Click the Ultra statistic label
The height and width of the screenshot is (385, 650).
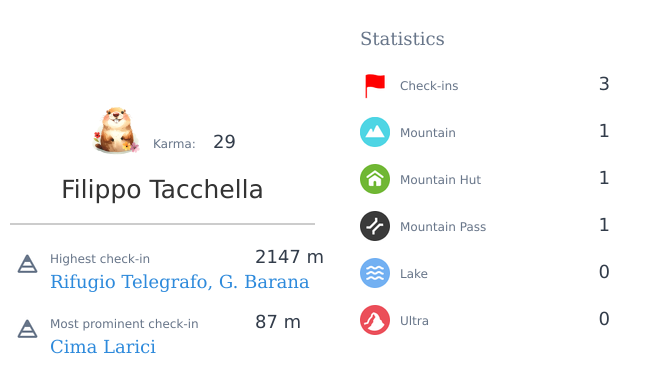pyautogui.click(x=414, y=321)
